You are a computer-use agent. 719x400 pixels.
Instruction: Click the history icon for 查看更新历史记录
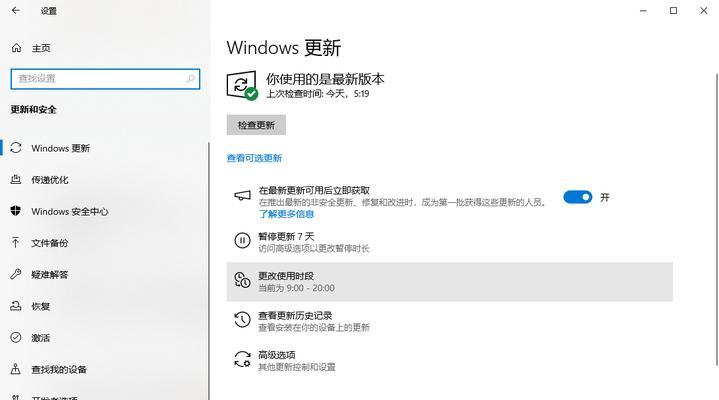(x=242, y=320)
